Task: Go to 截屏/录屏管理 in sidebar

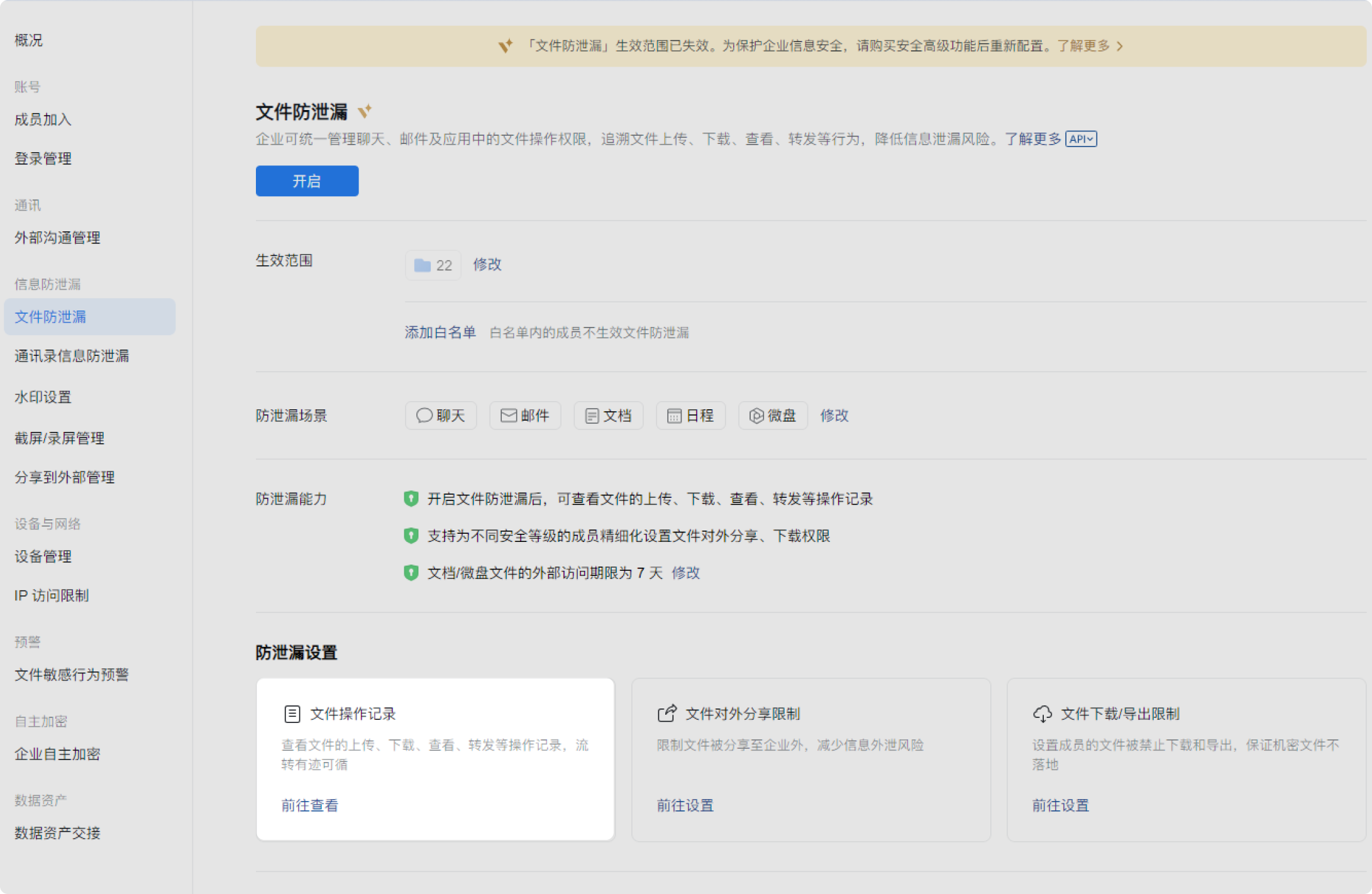Action: [59, 438]
